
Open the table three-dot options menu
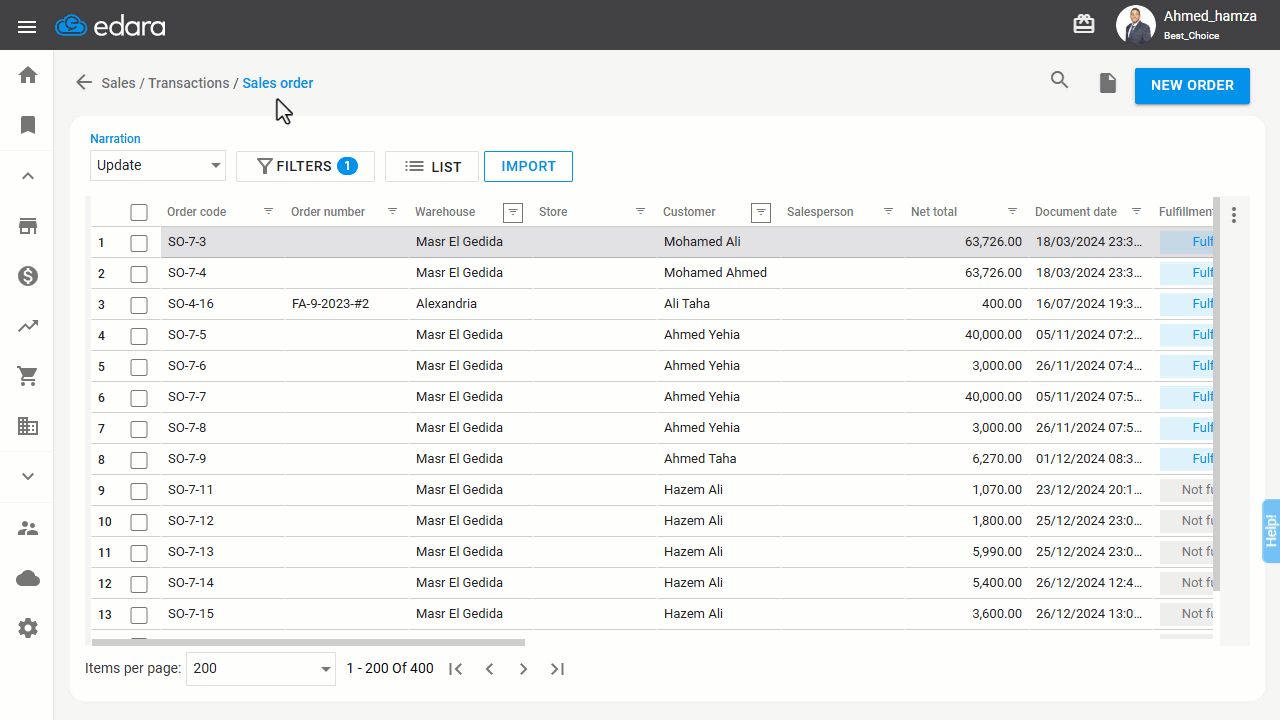(1234, 215)
